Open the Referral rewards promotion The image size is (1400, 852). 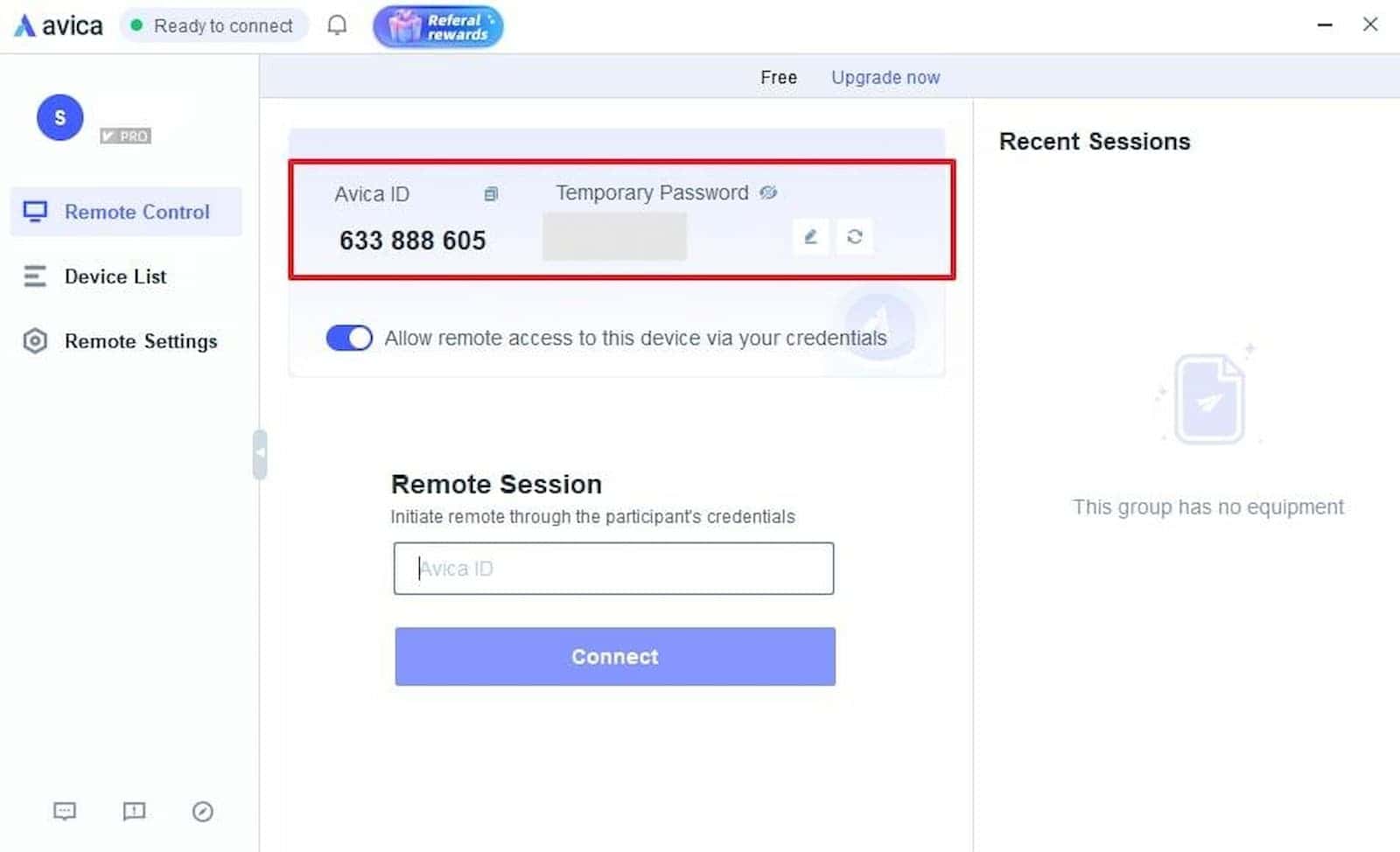[x=437, y=25]
